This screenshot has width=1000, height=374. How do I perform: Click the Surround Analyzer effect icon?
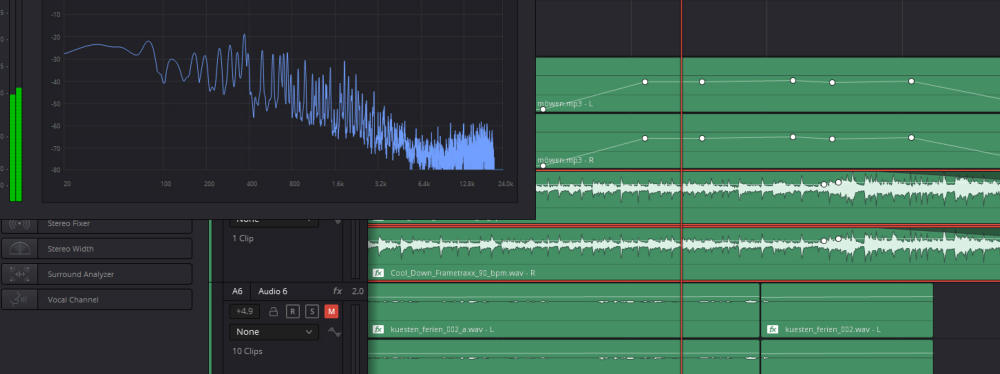(x=20, y=274)
